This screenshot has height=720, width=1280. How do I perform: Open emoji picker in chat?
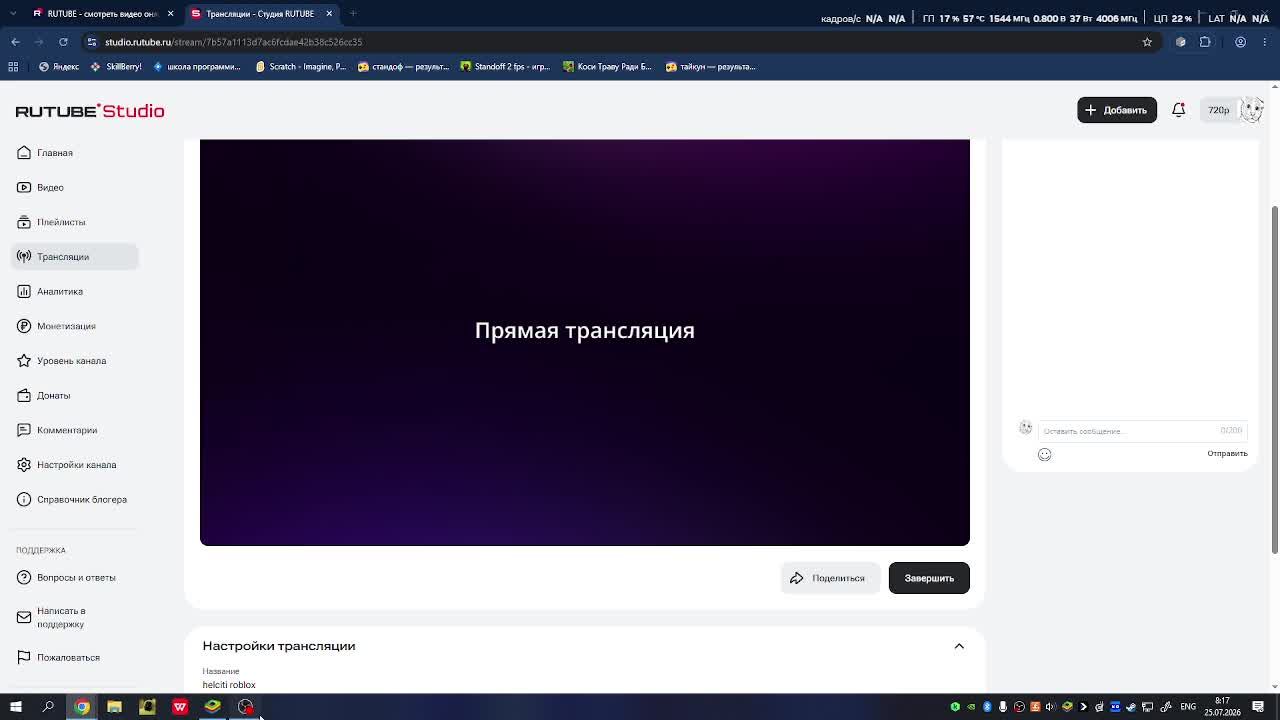1044,454
